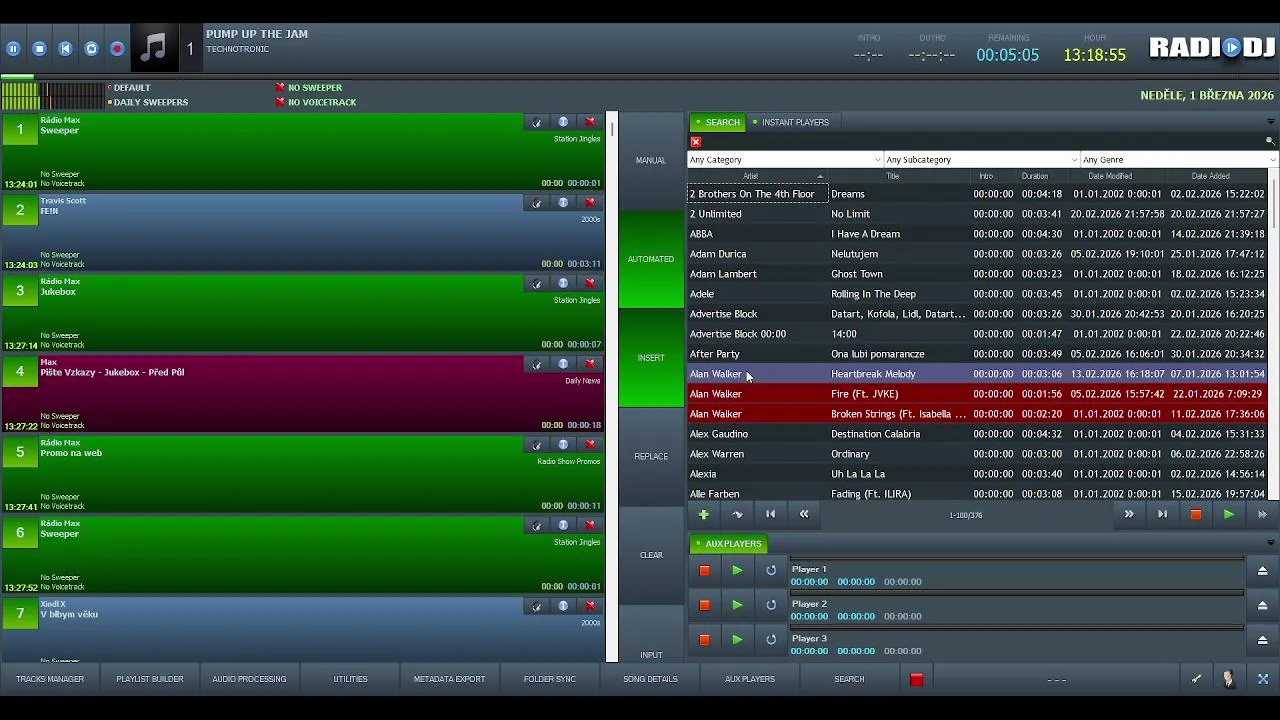The image size is (1280, 720).
Task: Click the loop icon for Player 2
Action: tap(771, 605)
